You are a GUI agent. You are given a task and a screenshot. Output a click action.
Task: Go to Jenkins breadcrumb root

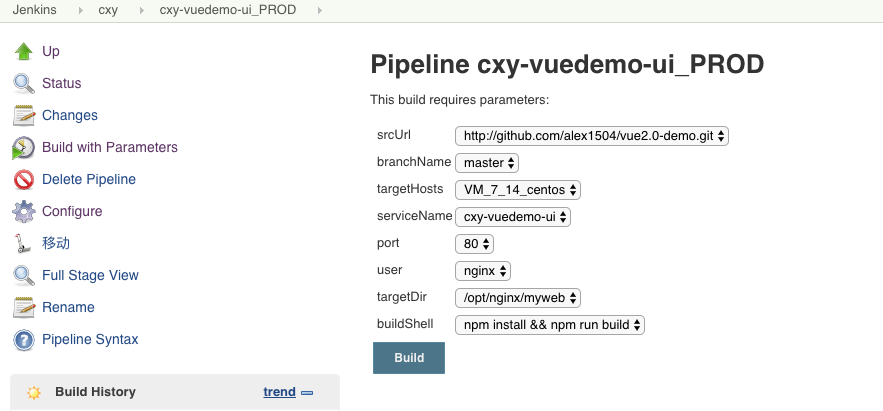33,10
